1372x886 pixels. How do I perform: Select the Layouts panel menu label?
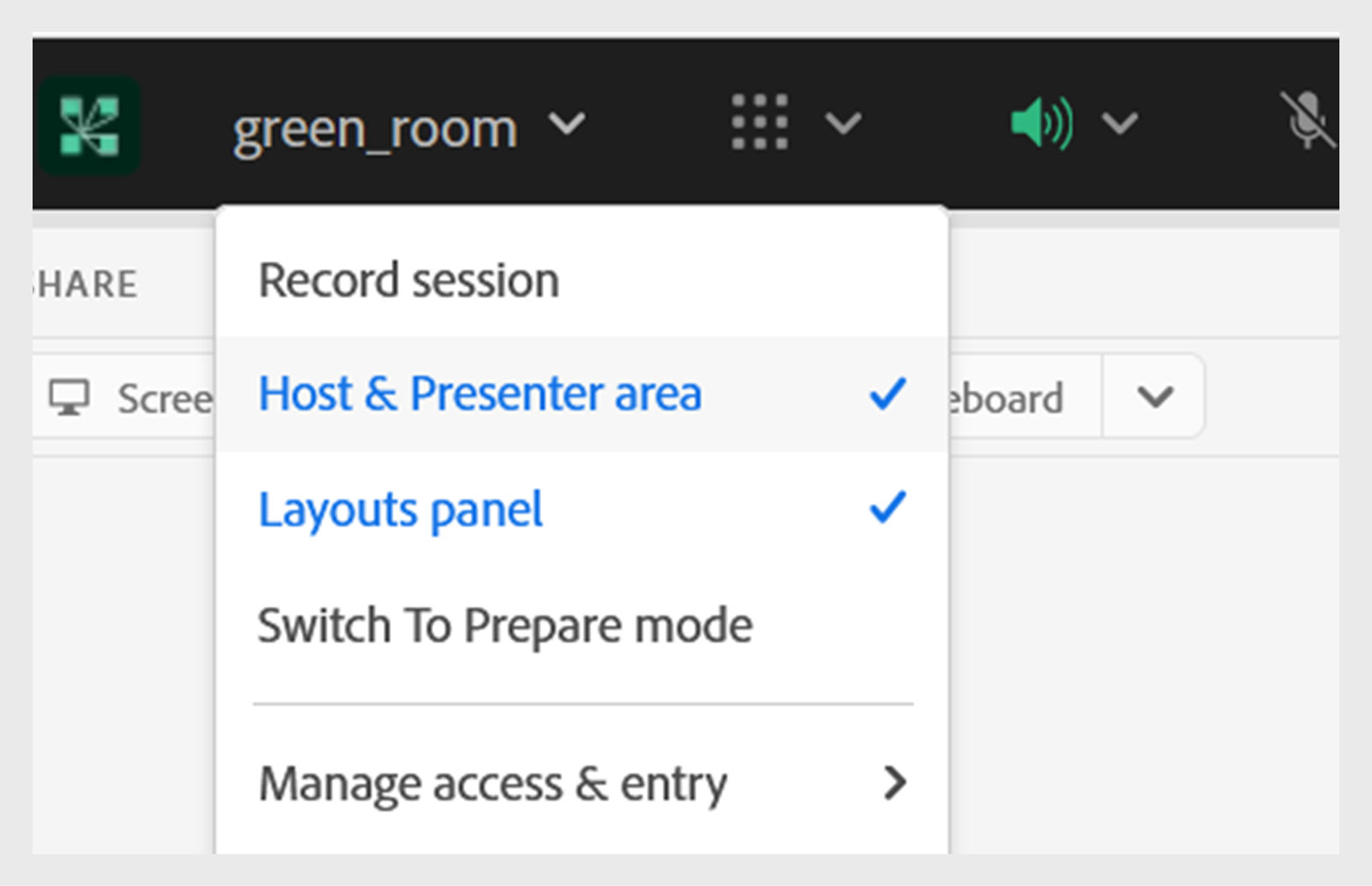pyautogui.click(x=400, y=510)
